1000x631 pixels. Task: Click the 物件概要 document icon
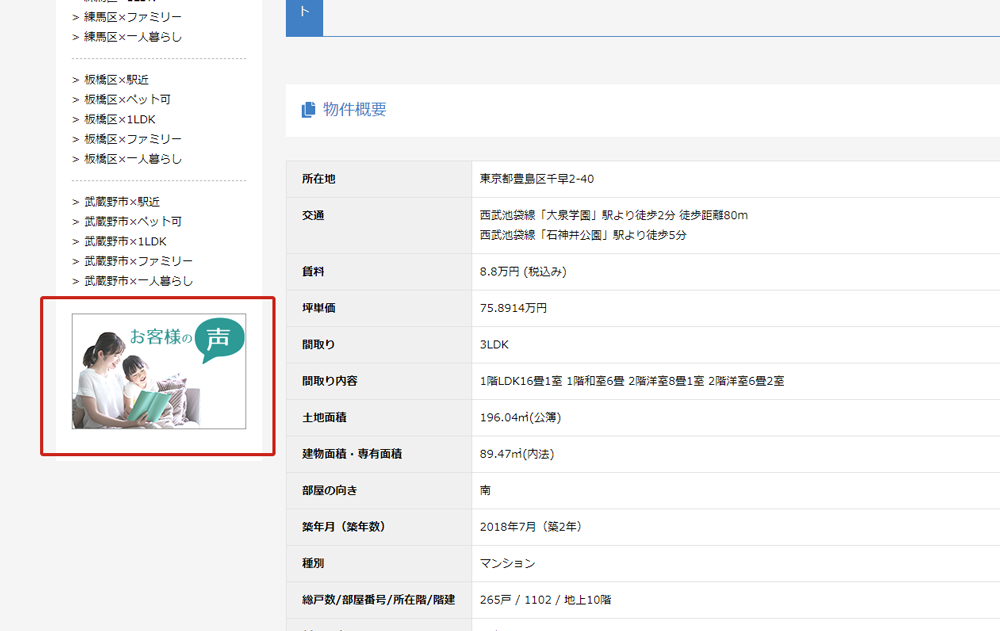coord(308,110)
